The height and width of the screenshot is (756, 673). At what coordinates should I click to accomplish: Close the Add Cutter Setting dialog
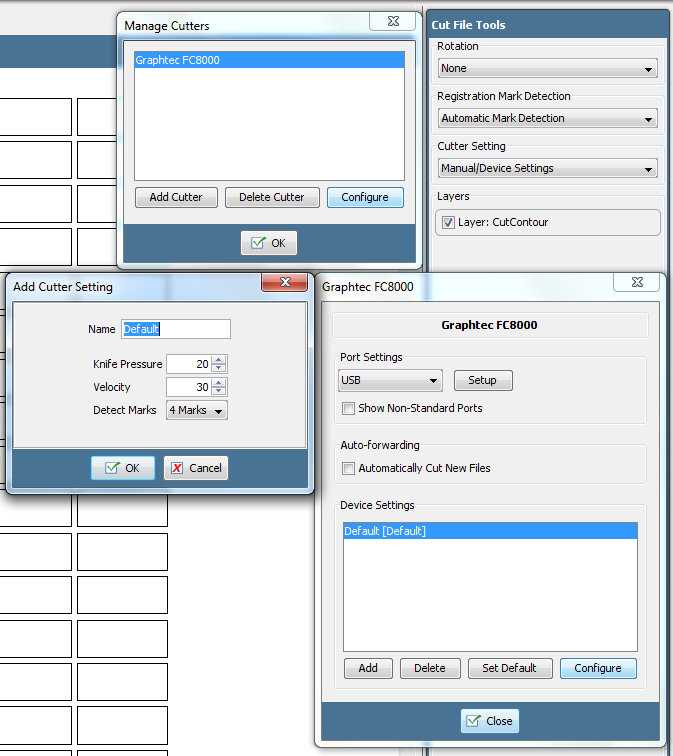(285, 282)
